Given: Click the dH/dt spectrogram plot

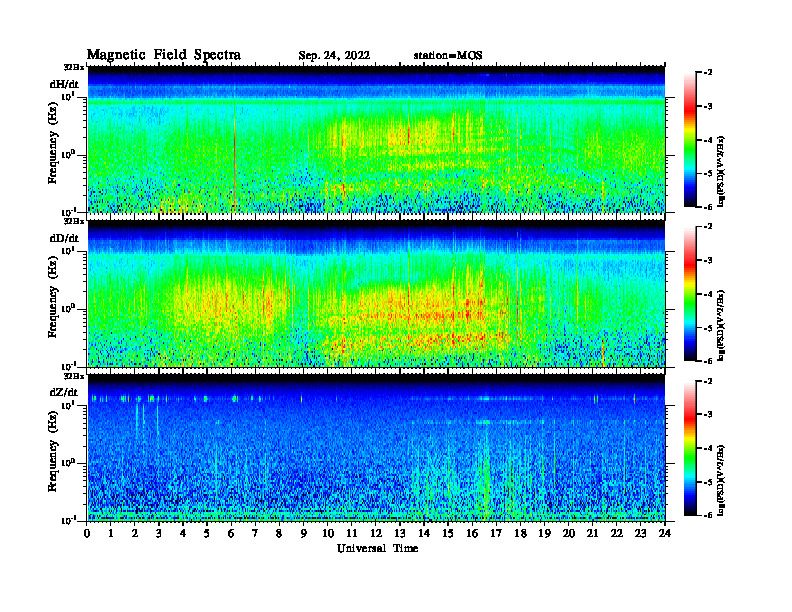Looking at the screenshot, I should click(376, 139).
